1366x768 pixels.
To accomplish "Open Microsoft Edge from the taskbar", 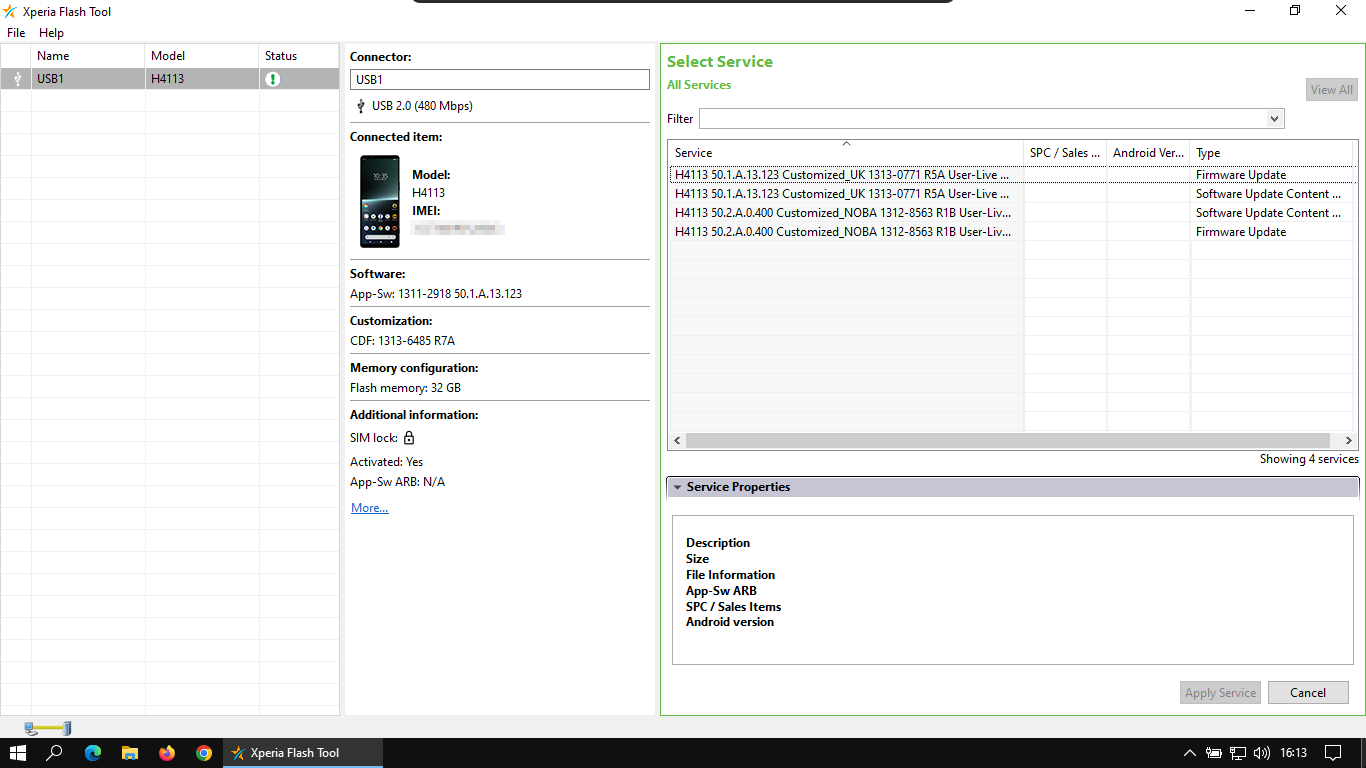I will [93, 753].
